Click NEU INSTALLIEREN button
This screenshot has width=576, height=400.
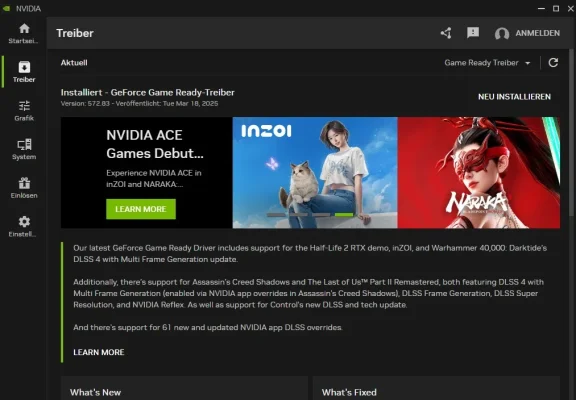514,97
